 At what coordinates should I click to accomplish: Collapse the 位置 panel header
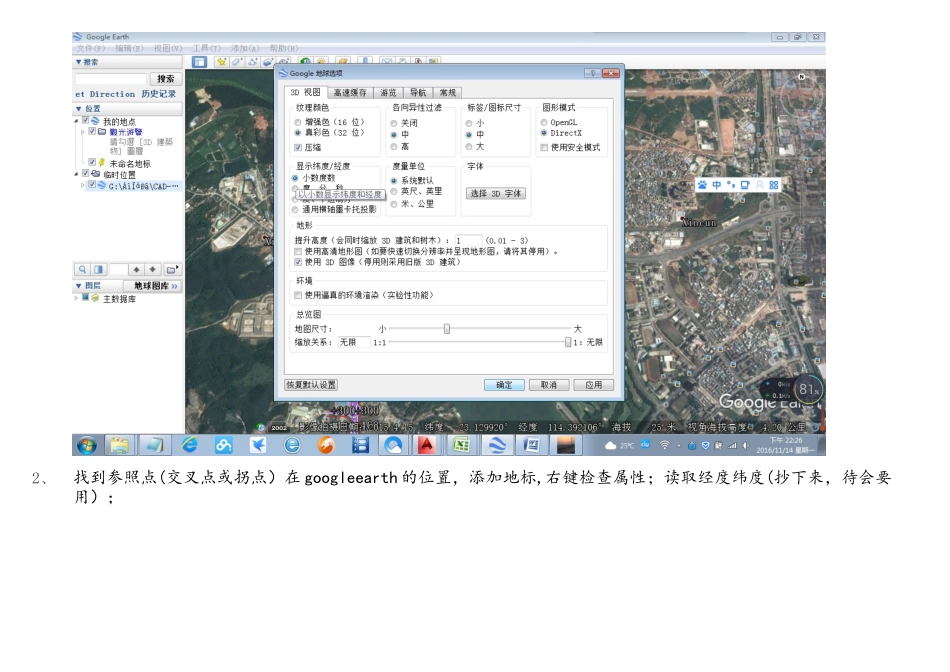(x=78, y=108)
